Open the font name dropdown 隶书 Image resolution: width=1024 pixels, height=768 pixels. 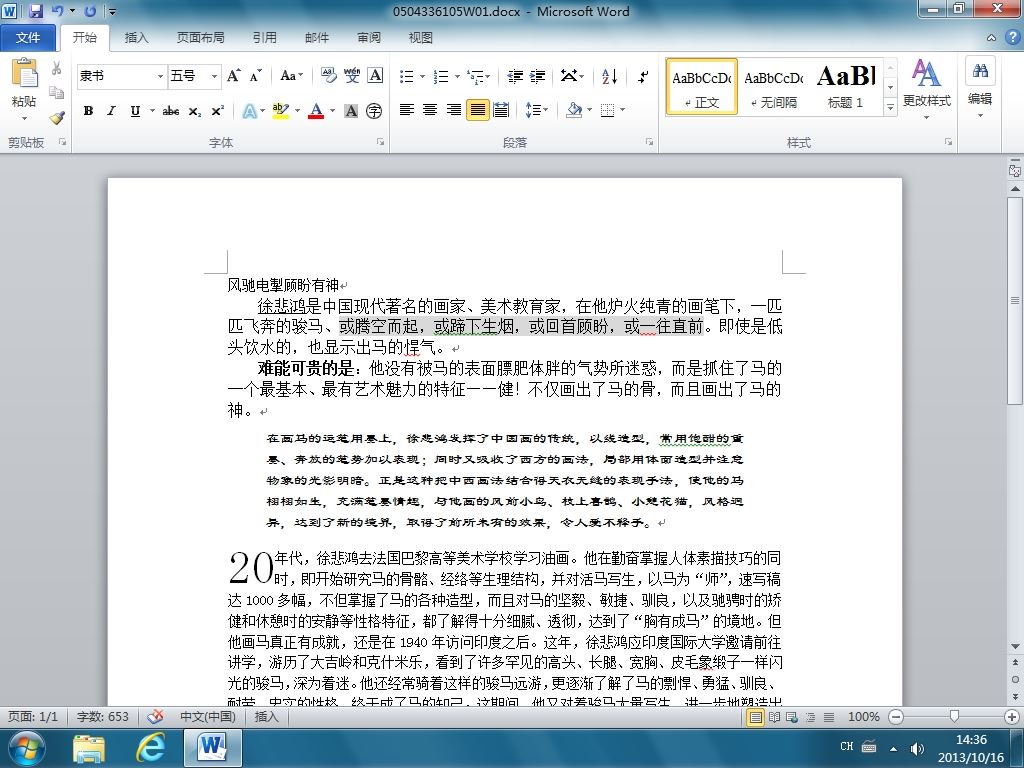coord(160,76)
